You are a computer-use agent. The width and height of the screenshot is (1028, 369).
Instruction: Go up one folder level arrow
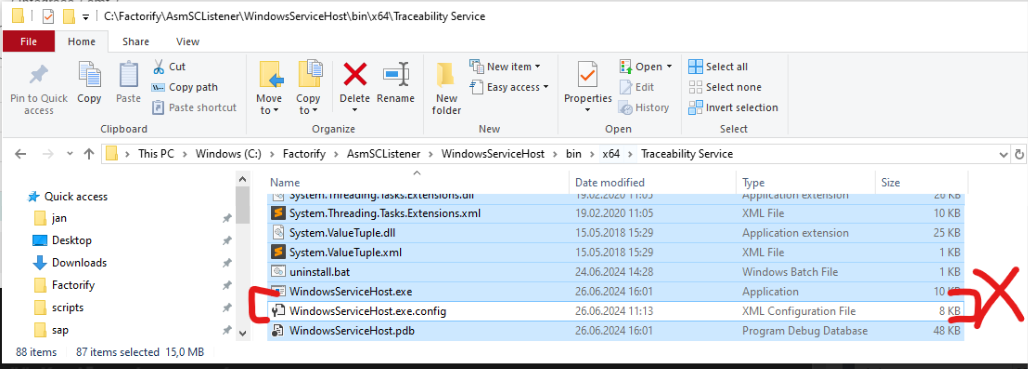point(89,154)
